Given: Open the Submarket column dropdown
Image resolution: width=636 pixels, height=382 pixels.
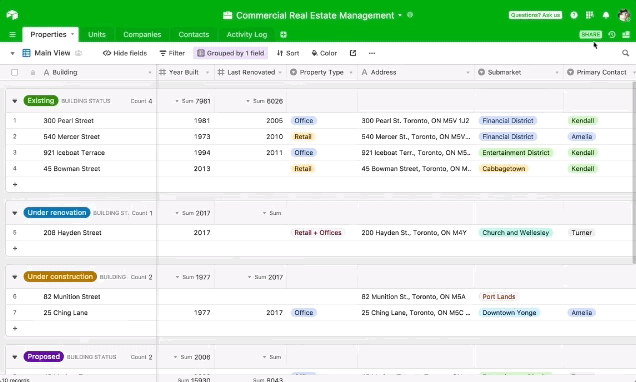Looking at the screenshot, I should pos(557,73).
